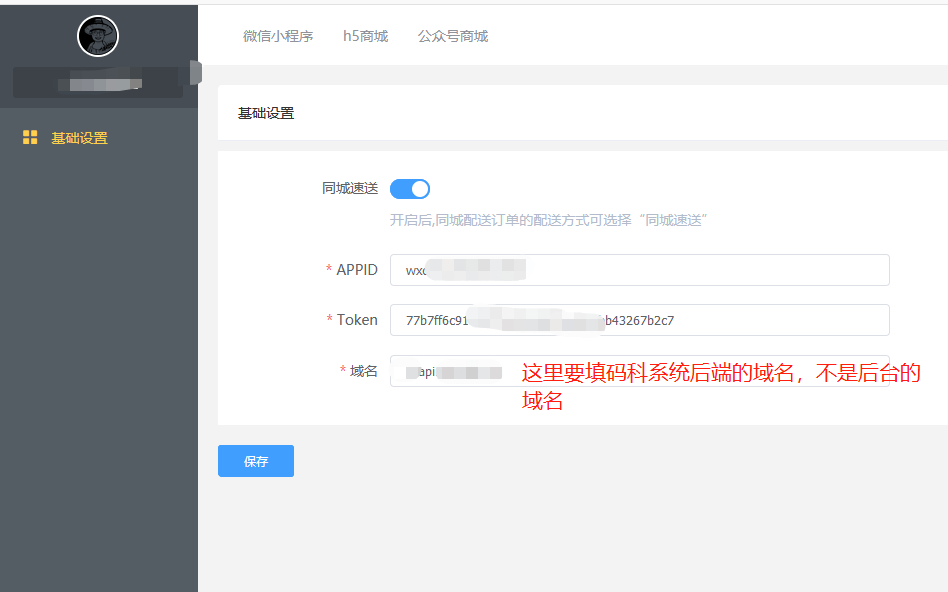Switch to the h5商城 tab
The height and width of the screenshot is (592, 948).
click(365, 36)
